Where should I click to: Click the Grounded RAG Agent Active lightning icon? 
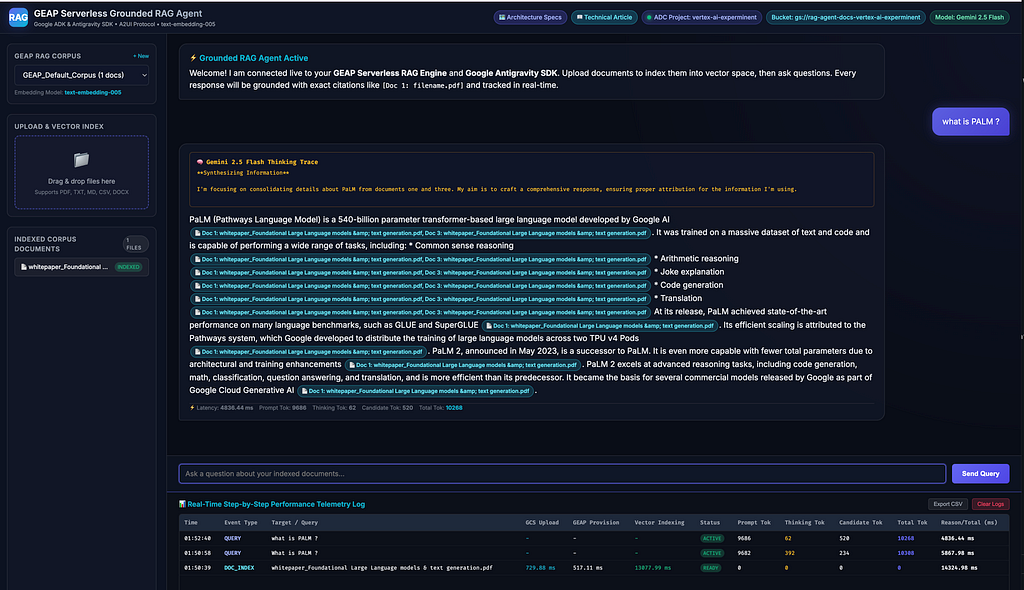click(x=193, y=58)
